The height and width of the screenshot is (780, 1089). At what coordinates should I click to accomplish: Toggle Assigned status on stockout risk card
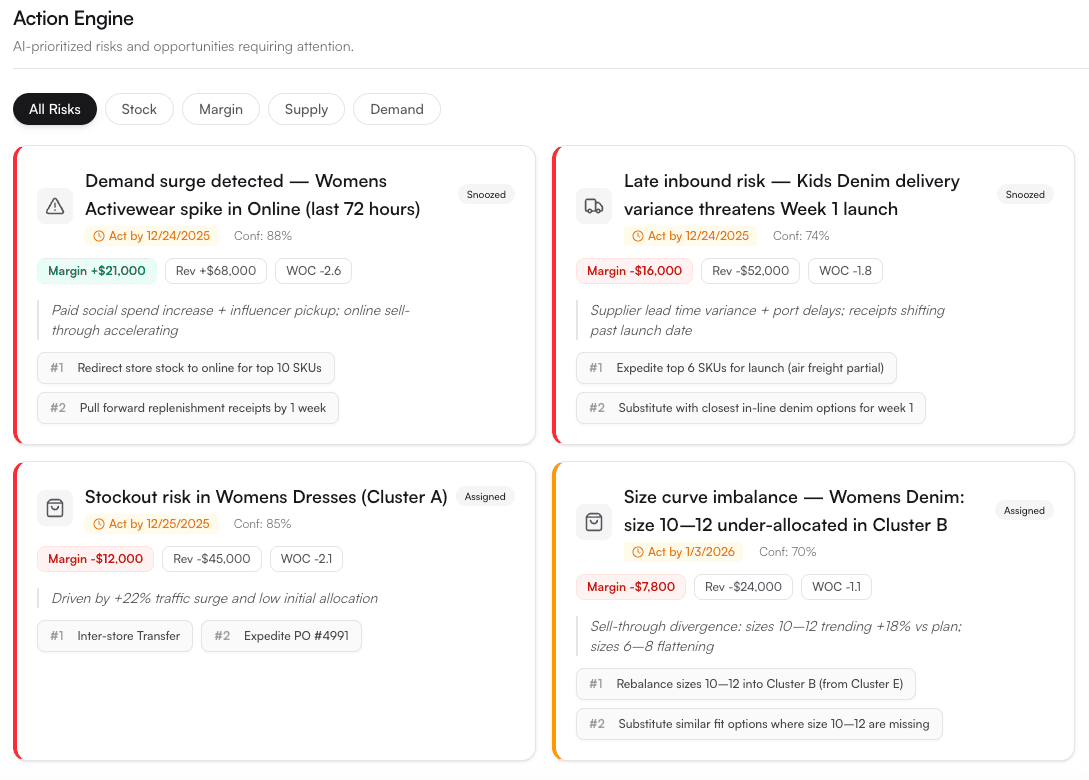[485, 496]
